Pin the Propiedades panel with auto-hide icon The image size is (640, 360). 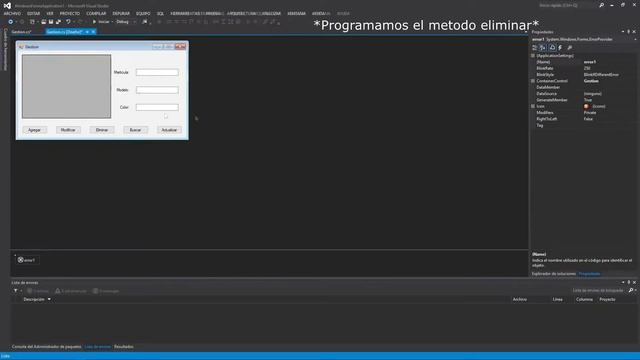coord(629,32)
